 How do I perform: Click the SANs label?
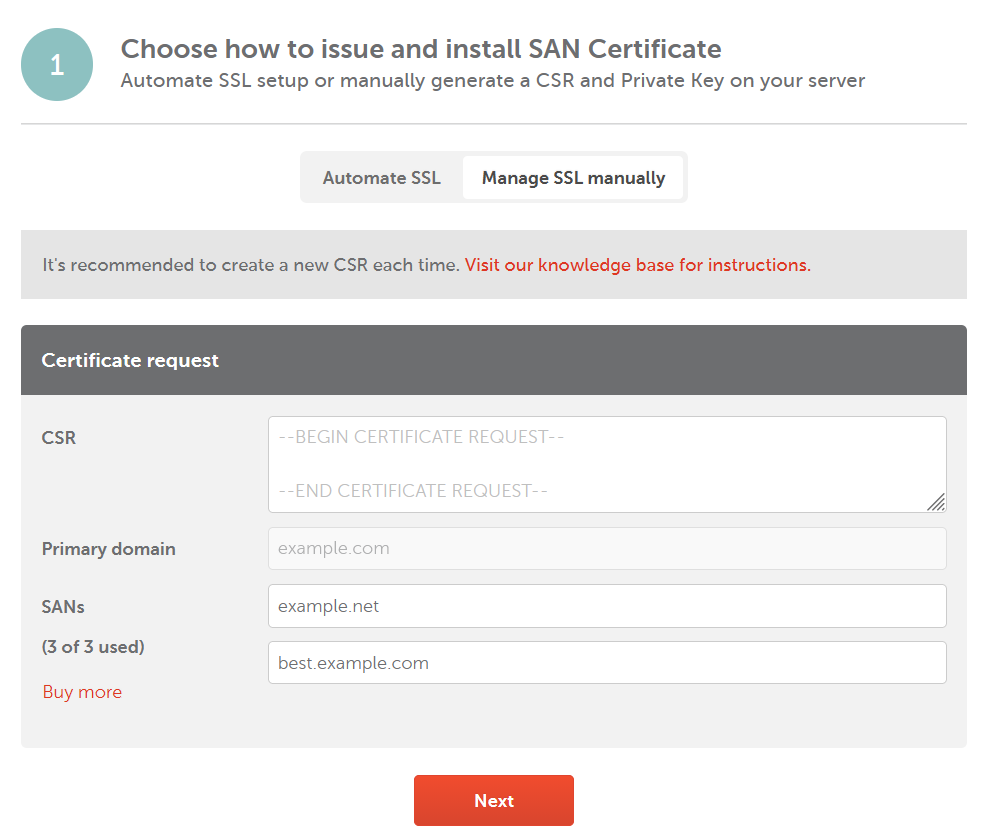pos(63,607)
